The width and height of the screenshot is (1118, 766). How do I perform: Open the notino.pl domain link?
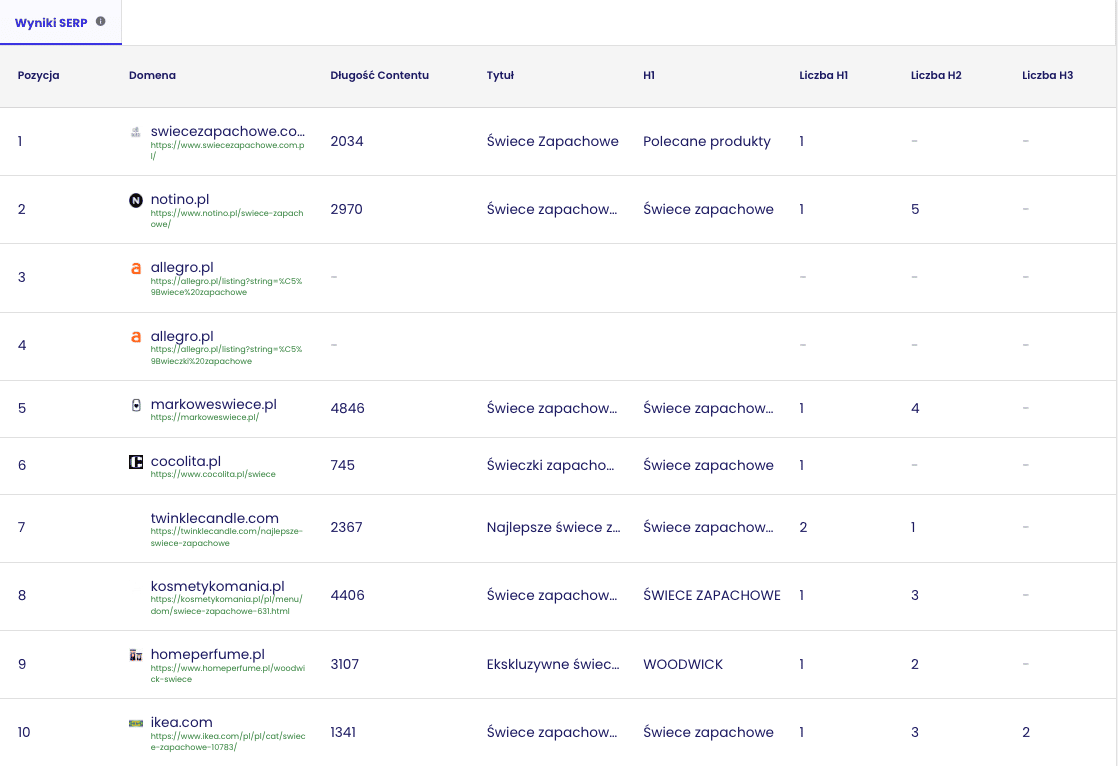180,200
